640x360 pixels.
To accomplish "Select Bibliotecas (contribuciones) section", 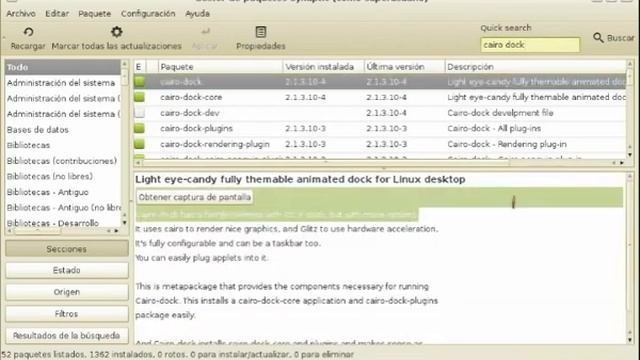I will tap(63, 161).
